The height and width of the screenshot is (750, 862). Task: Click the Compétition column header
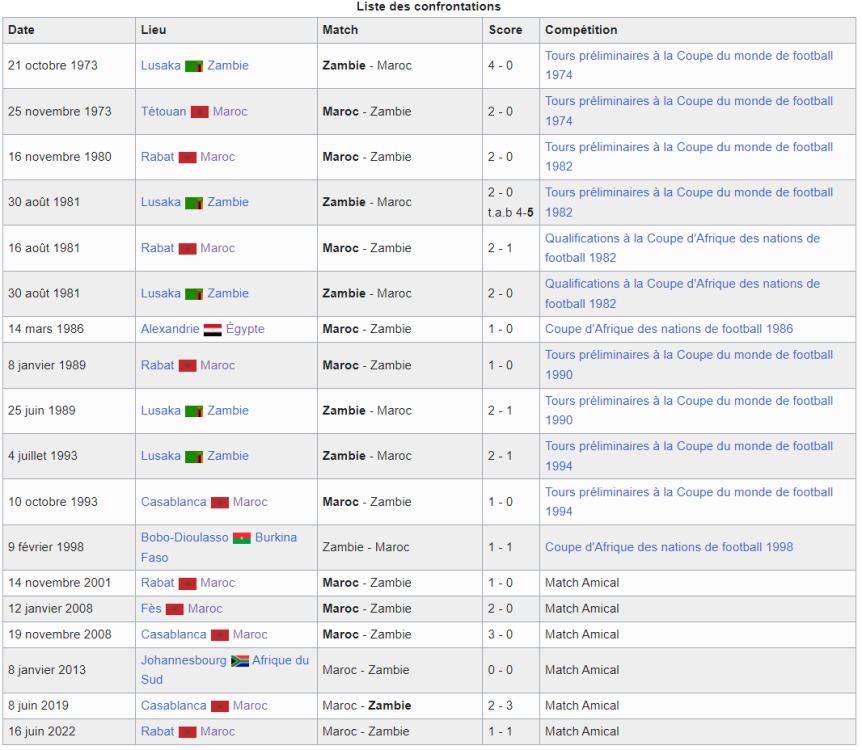[x=581, y=30]
